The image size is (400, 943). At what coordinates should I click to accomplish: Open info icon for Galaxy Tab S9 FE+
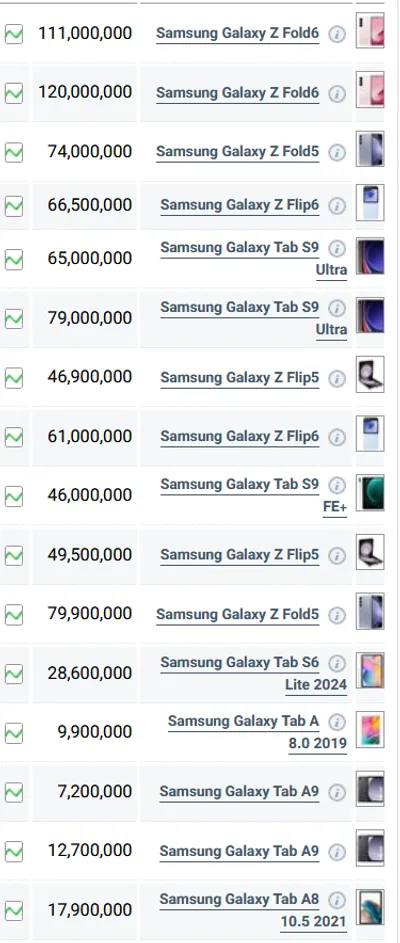(337, 485)
